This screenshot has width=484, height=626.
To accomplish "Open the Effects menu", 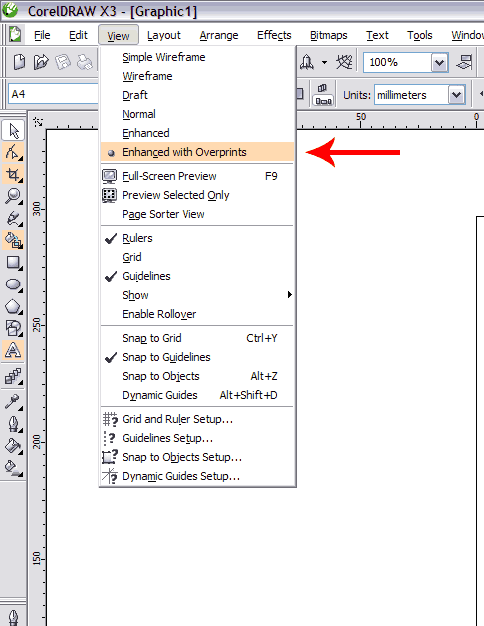I will pyautogui.click(x=274, y=35).
